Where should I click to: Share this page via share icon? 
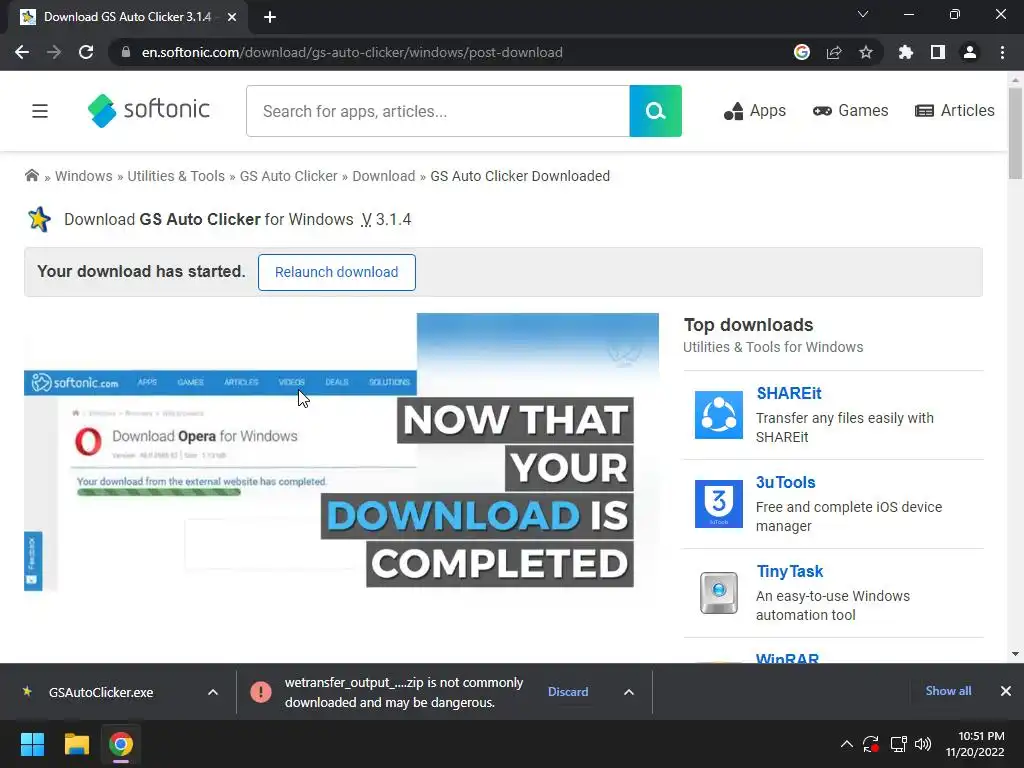coord(833,52)
